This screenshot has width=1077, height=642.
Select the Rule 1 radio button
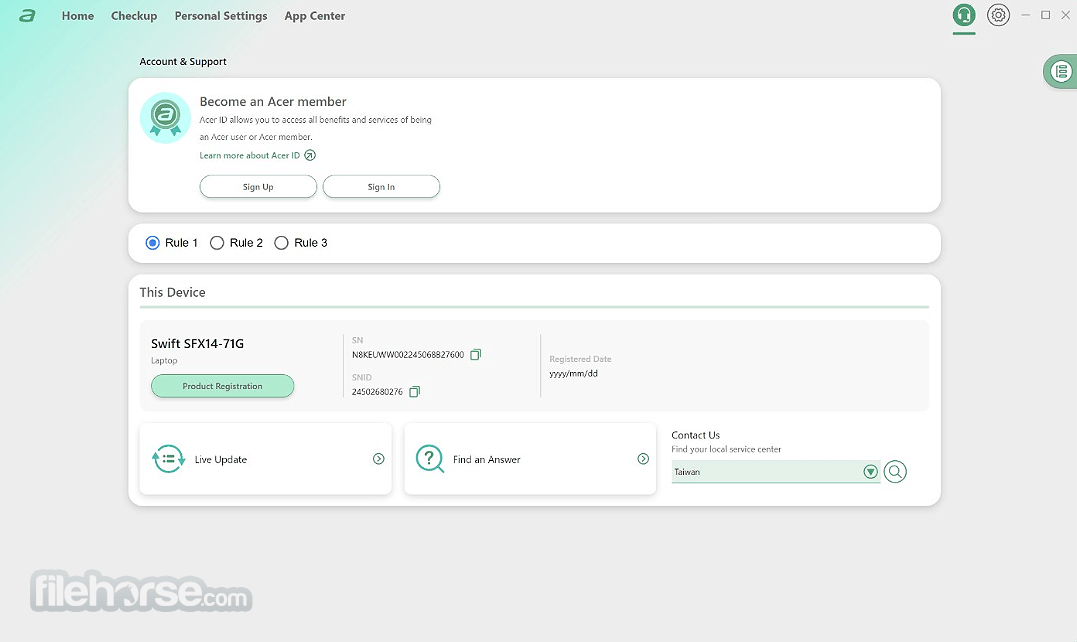(x=152, y=243)
